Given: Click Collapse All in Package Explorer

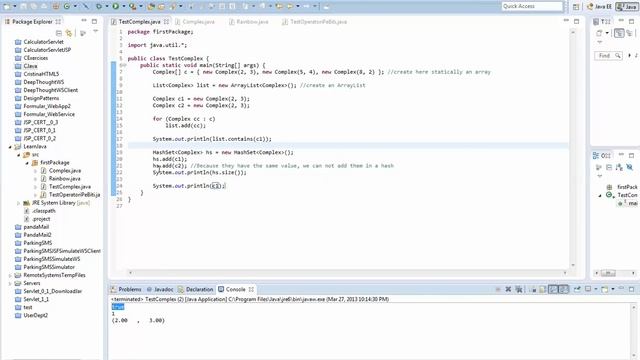Looking at the screenshot, I should click(59, 33).
